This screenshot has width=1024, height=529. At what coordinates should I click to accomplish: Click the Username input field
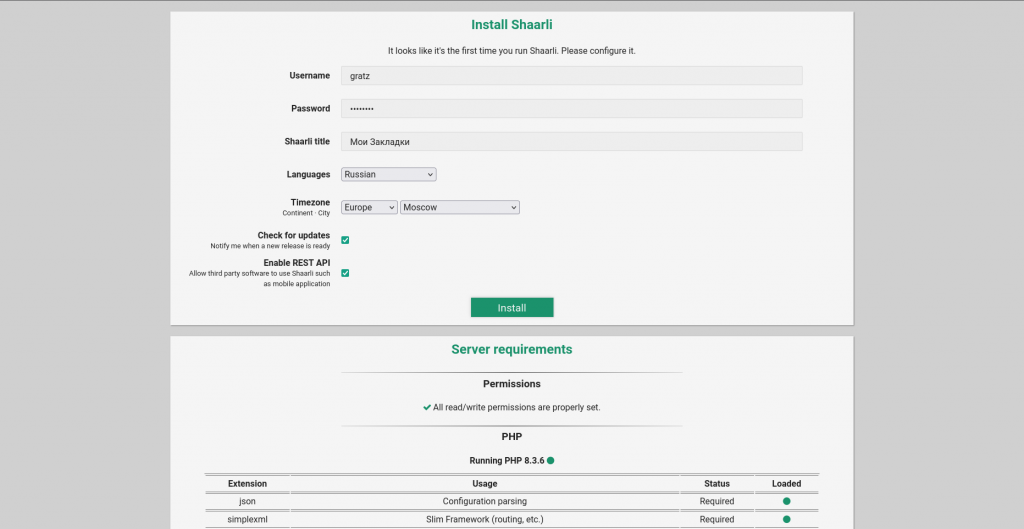571,76
